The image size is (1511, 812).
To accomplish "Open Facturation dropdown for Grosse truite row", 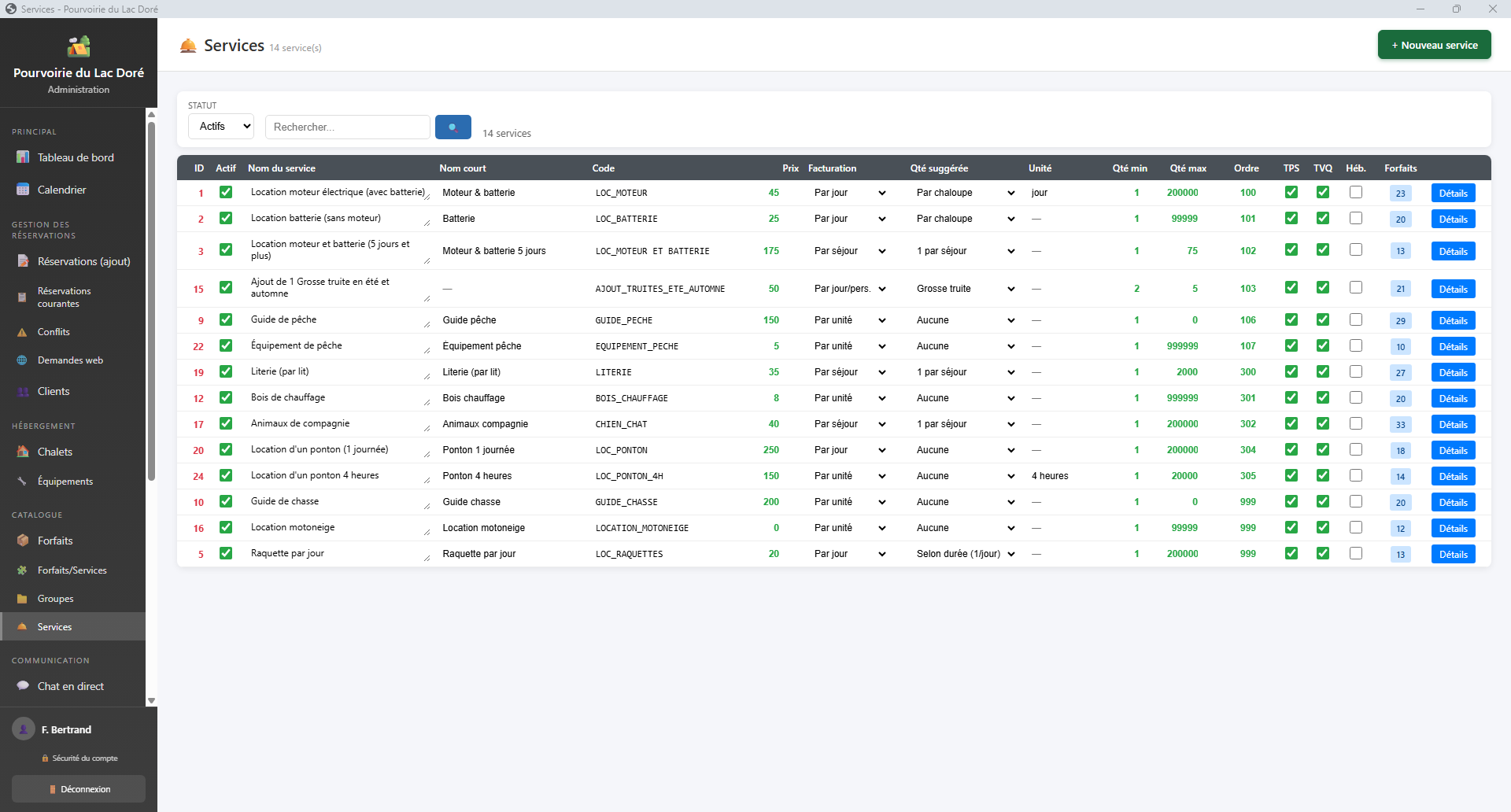I will pos(850,289).
